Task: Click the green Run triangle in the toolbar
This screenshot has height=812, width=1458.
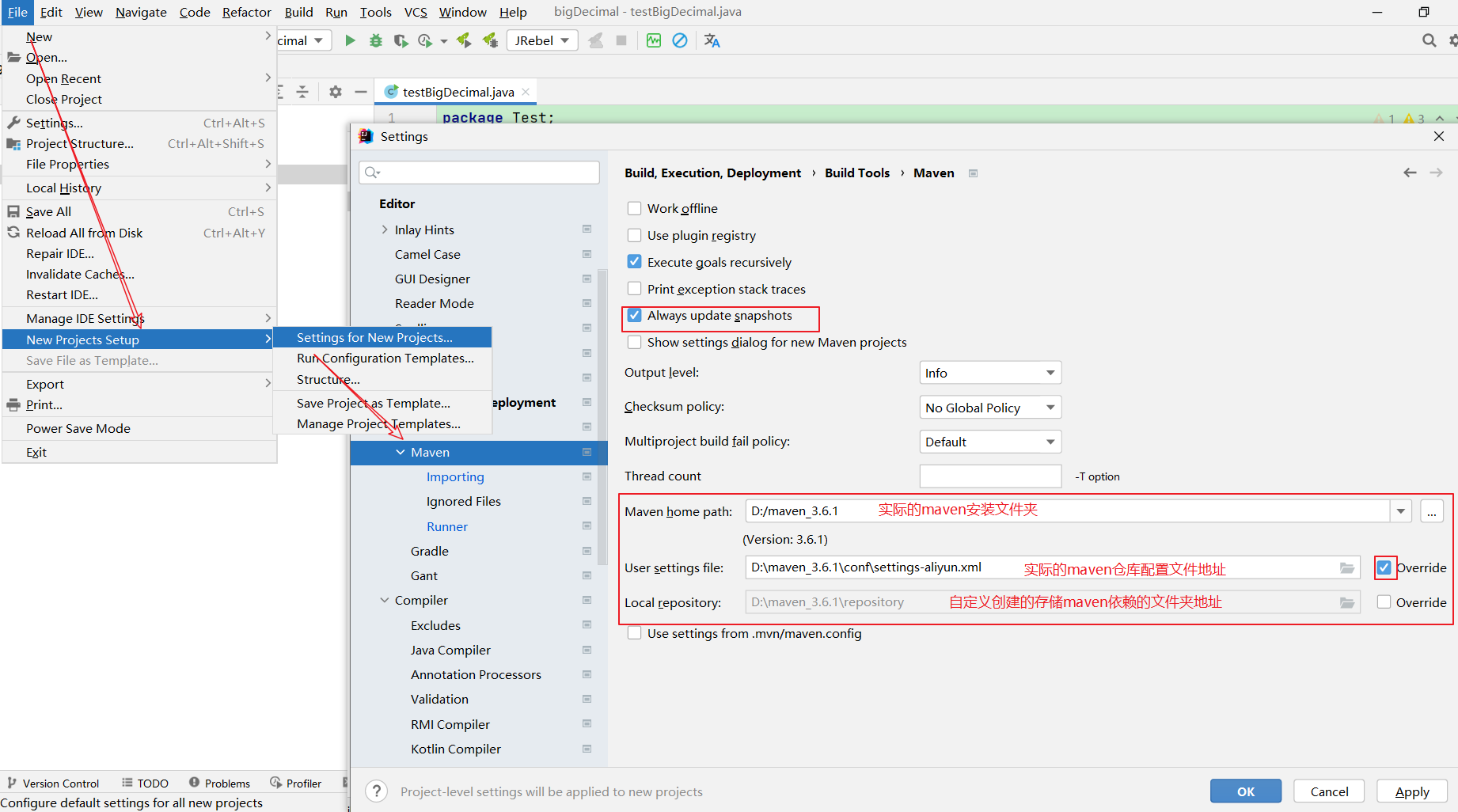Action: pyautogui.click(x=350, y=40)
